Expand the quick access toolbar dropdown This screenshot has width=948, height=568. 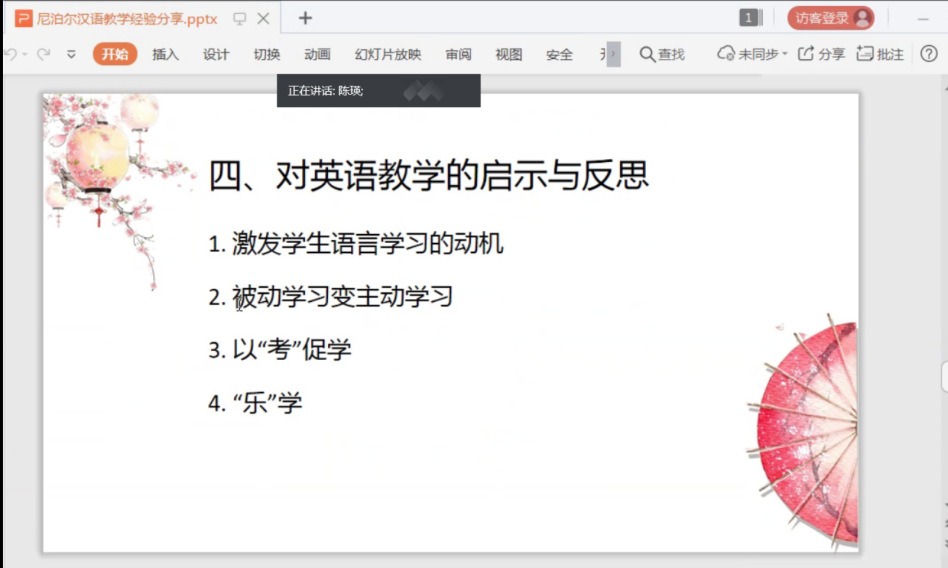point(71,54)
